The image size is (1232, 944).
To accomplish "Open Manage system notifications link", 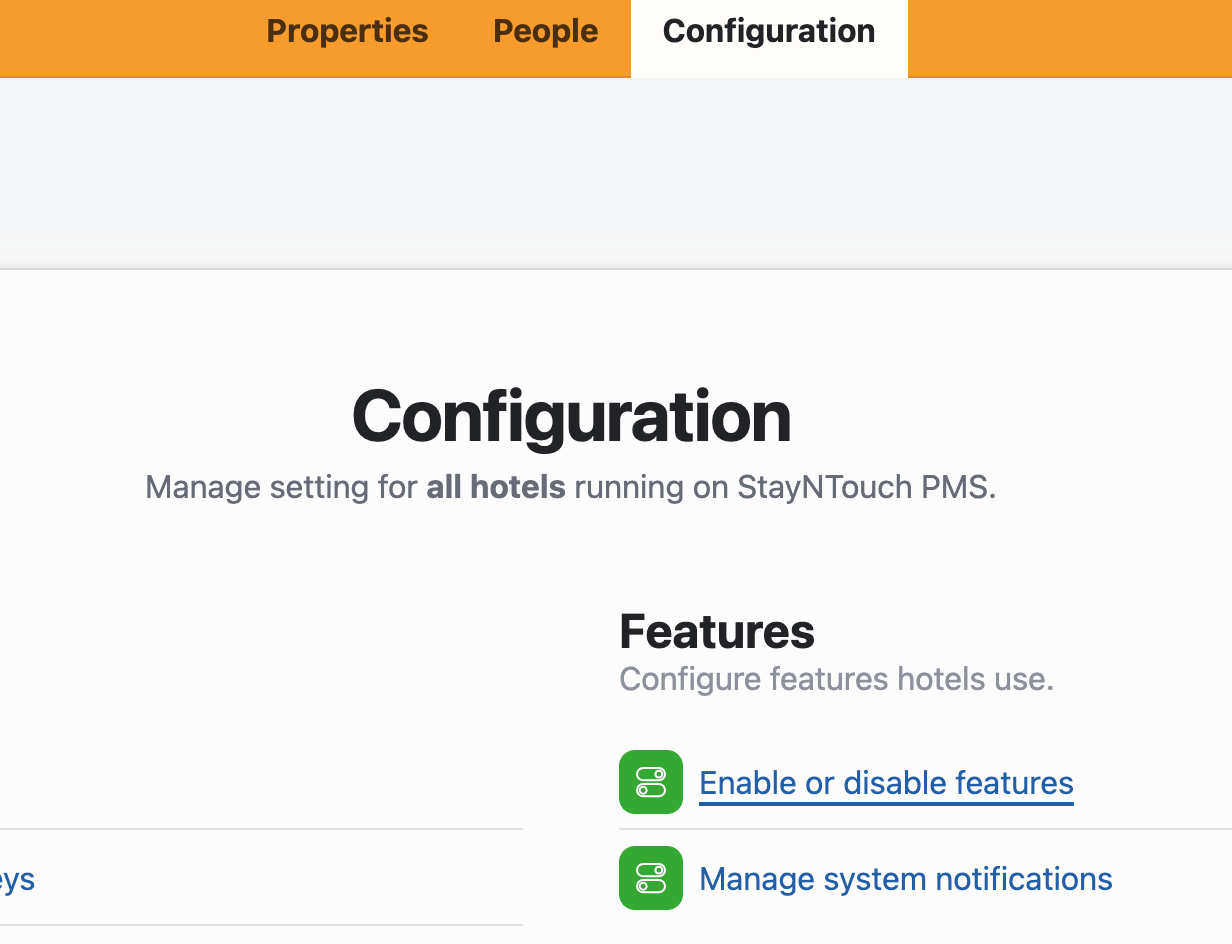I will [x=906, y=879].
